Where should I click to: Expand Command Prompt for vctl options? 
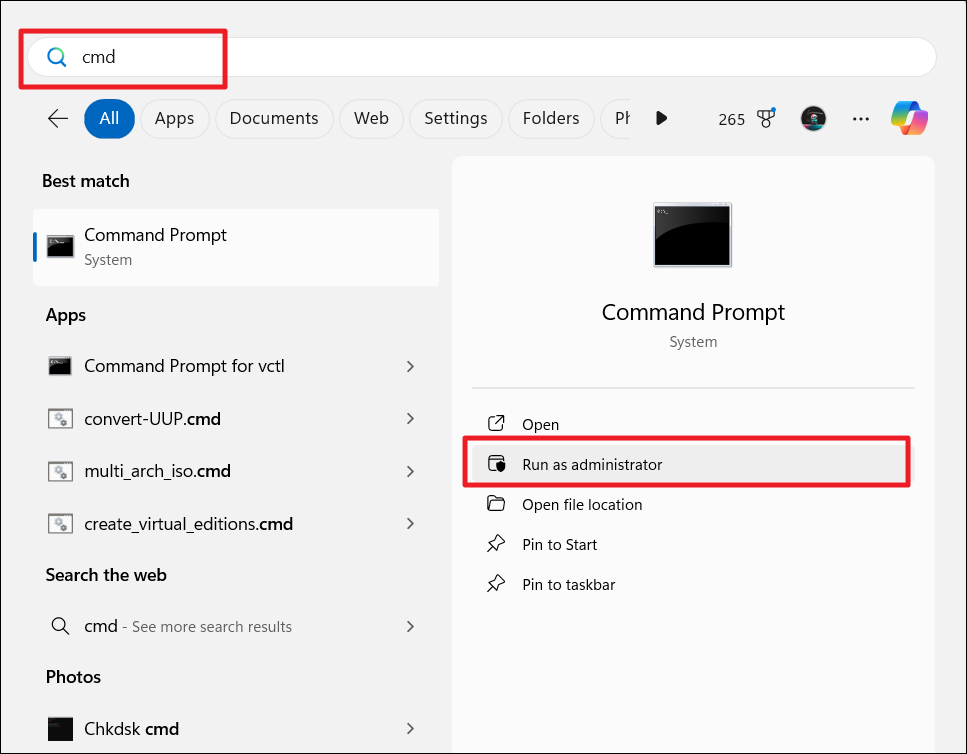[410, 367]
